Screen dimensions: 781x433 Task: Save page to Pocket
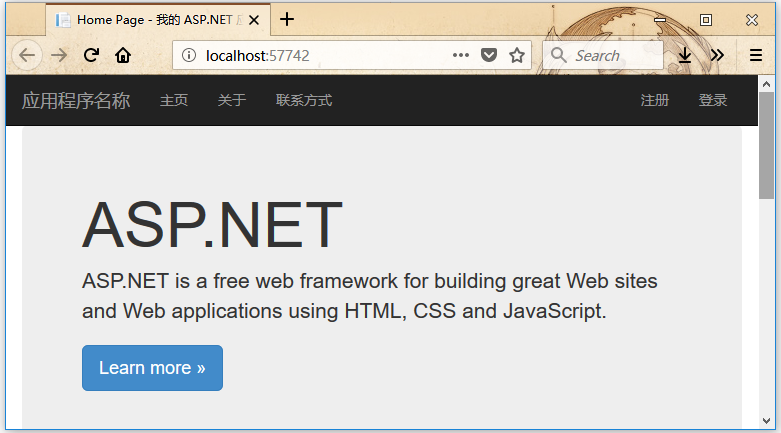coord(489,55)
